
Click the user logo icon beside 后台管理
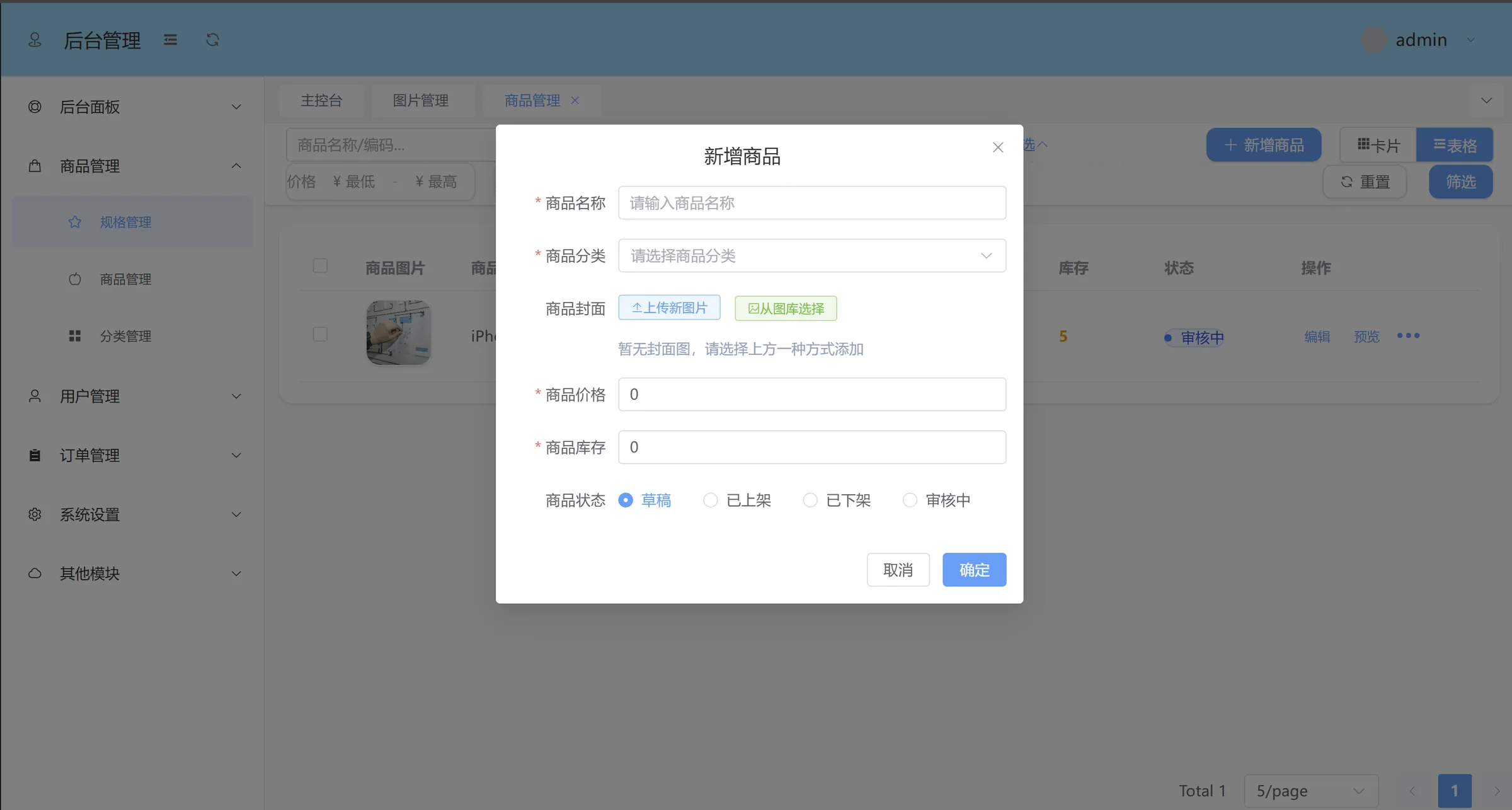click(x=35, y=40)
